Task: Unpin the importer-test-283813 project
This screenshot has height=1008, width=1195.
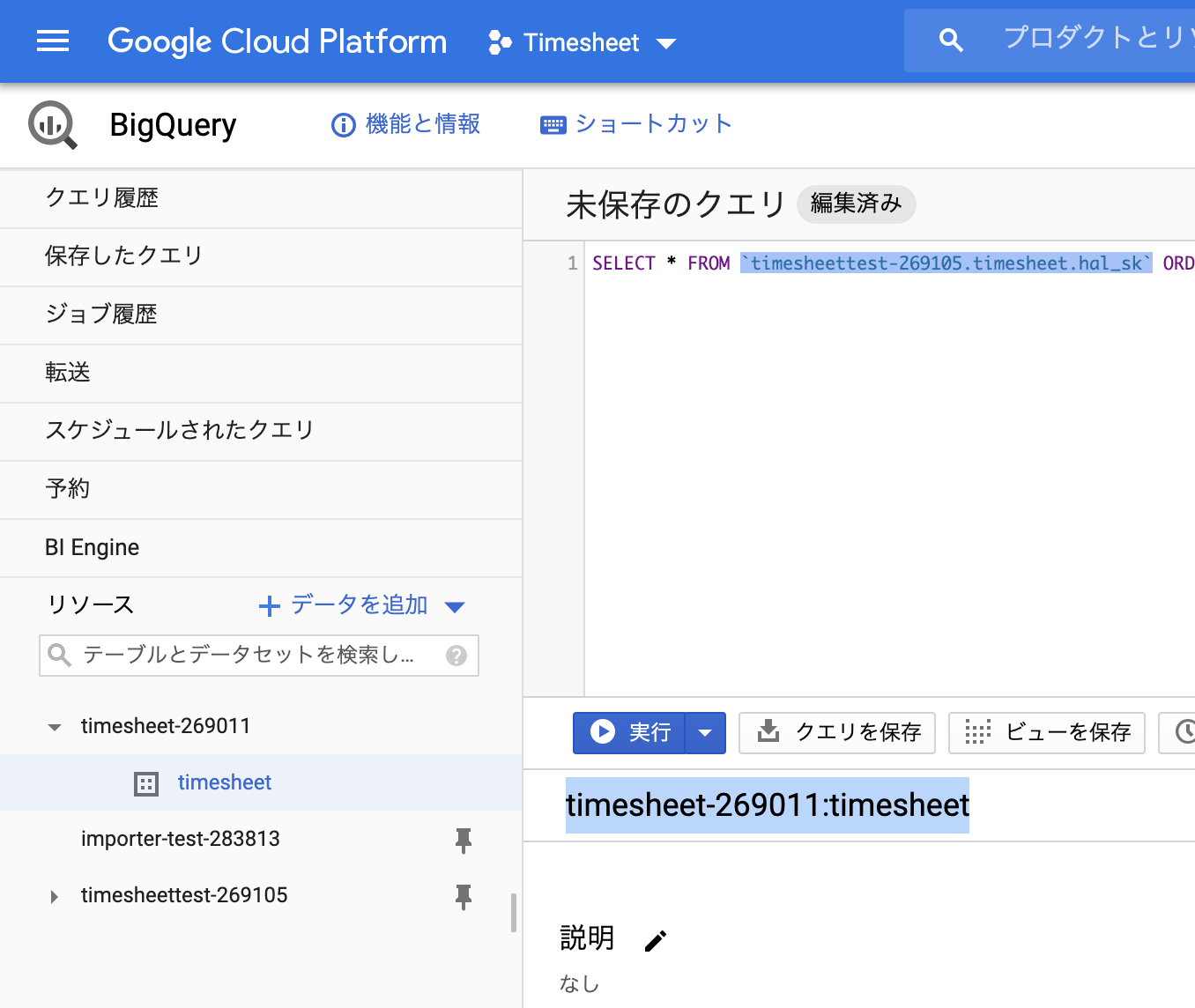Action: [464, 841]
